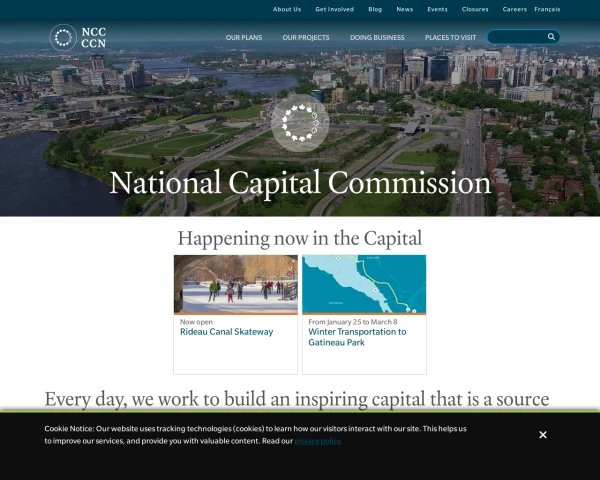Follow Winter Transportation to Gatineau Park link
The height and width of the screenshot is (480, 600).
click(x=357, y=337)
